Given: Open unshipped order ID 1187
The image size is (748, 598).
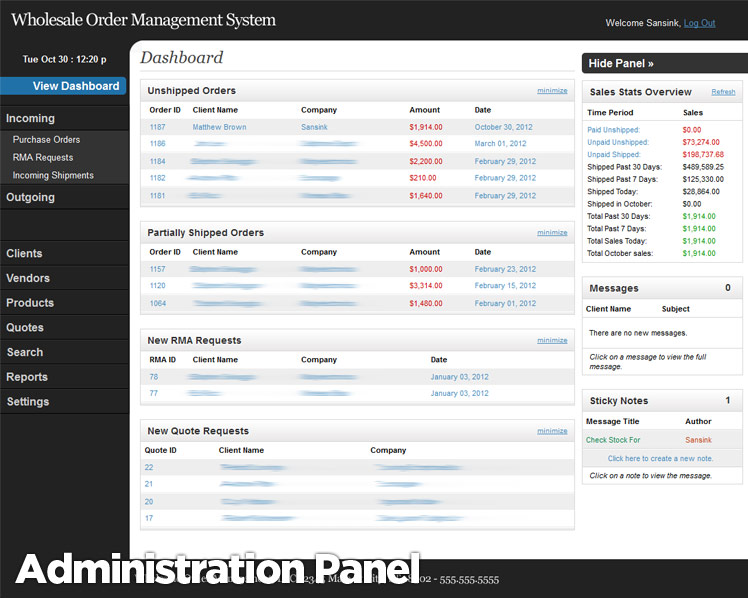Looking at the screenshot, I should [157, 127].
